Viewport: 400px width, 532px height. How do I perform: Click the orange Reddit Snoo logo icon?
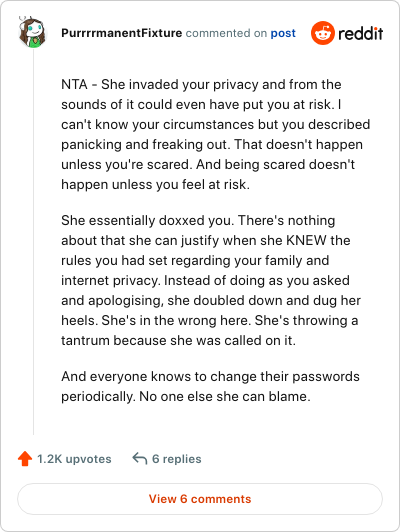point(323,33)
